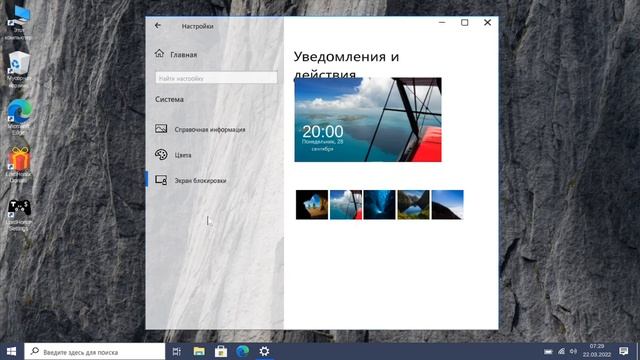Image resolution: width=640 pixels, height=360 pixels.
Task: Choose the cave opening background thumbnail
Action: pyautogui.click(x=312, y=204)
